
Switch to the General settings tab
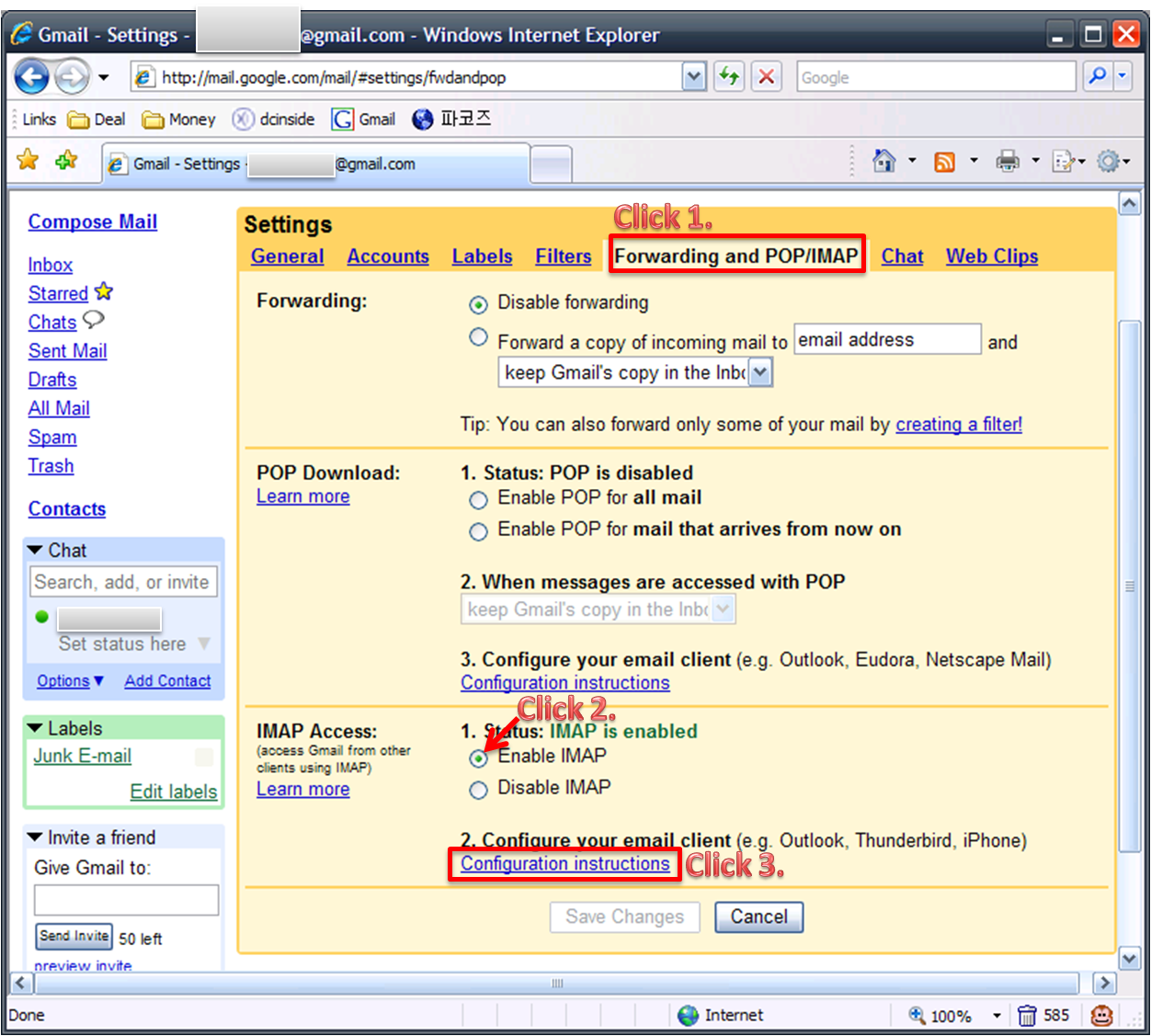(x=288, y=256)
